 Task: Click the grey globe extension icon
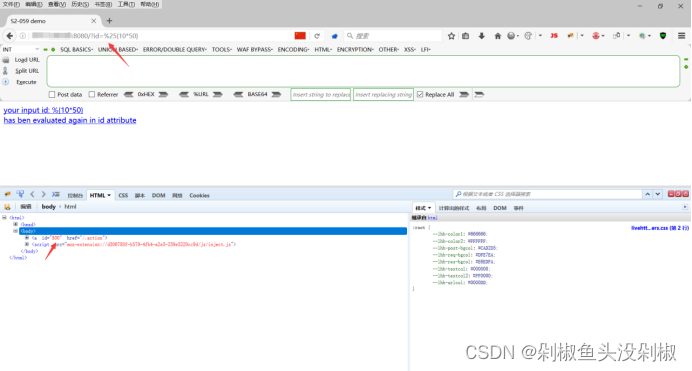(x=511, y=36)
